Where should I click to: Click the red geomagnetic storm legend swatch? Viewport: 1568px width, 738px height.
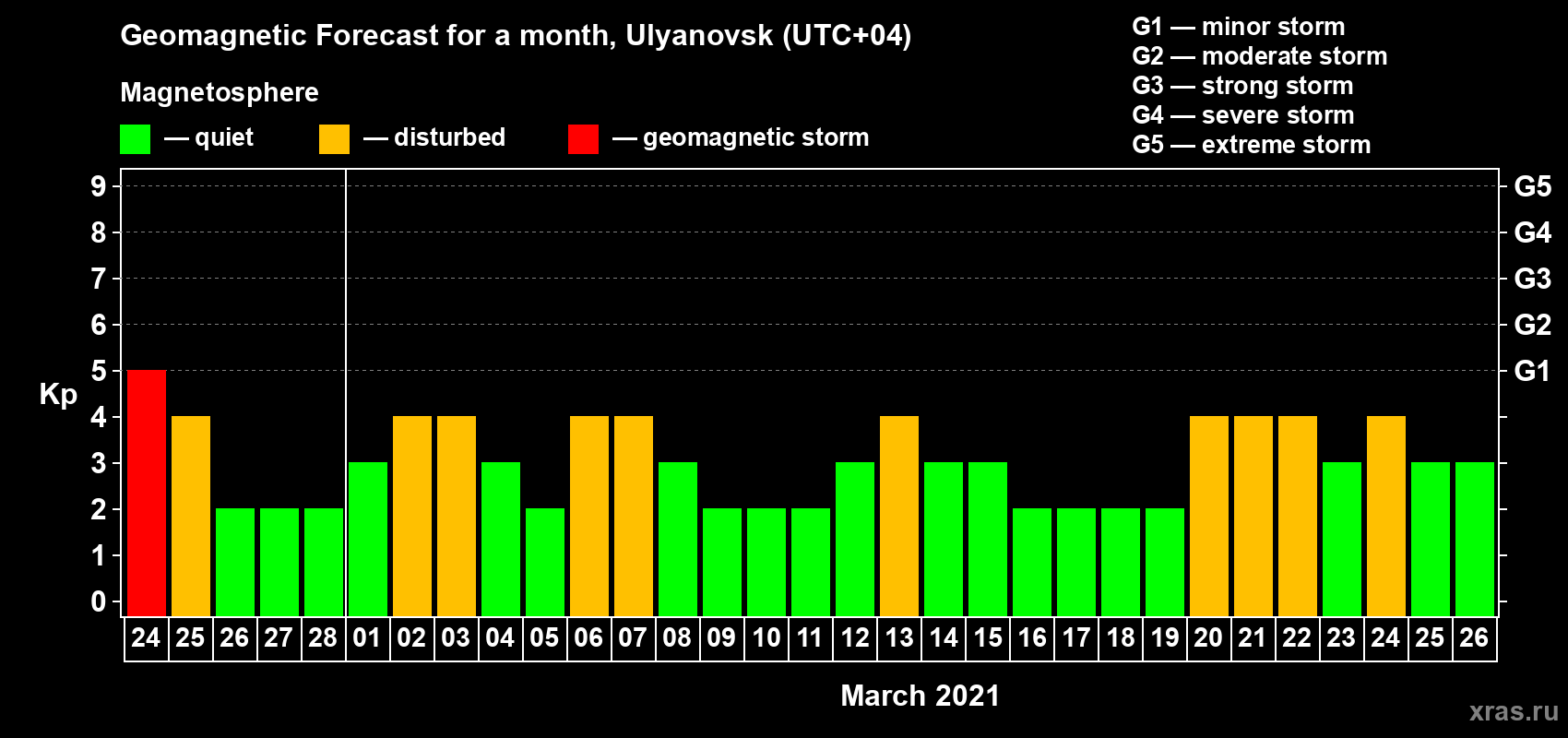pyautogui.click(x=583, y=139)
